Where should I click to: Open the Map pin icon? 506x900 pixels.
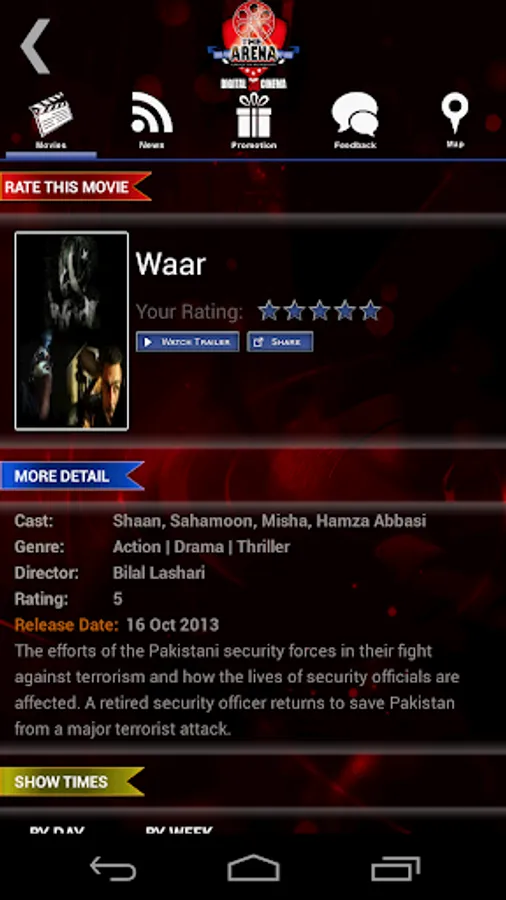point(455,119)
